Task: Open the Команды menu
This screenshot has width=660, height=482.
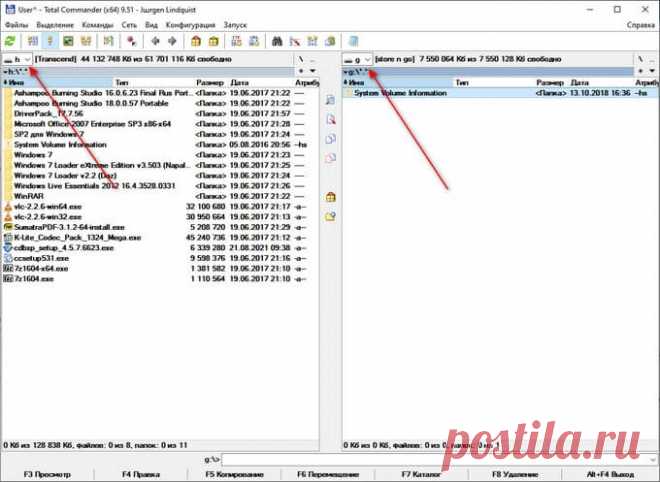Action: [x=98, y=25]
